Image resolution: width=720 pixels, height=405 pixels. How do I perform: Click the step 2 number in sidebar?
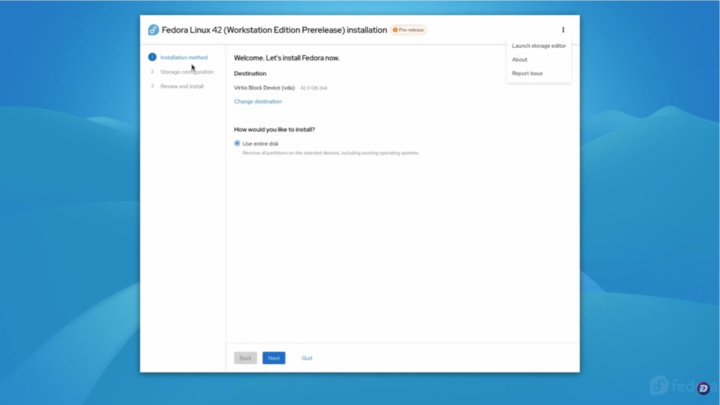(152, 72)
